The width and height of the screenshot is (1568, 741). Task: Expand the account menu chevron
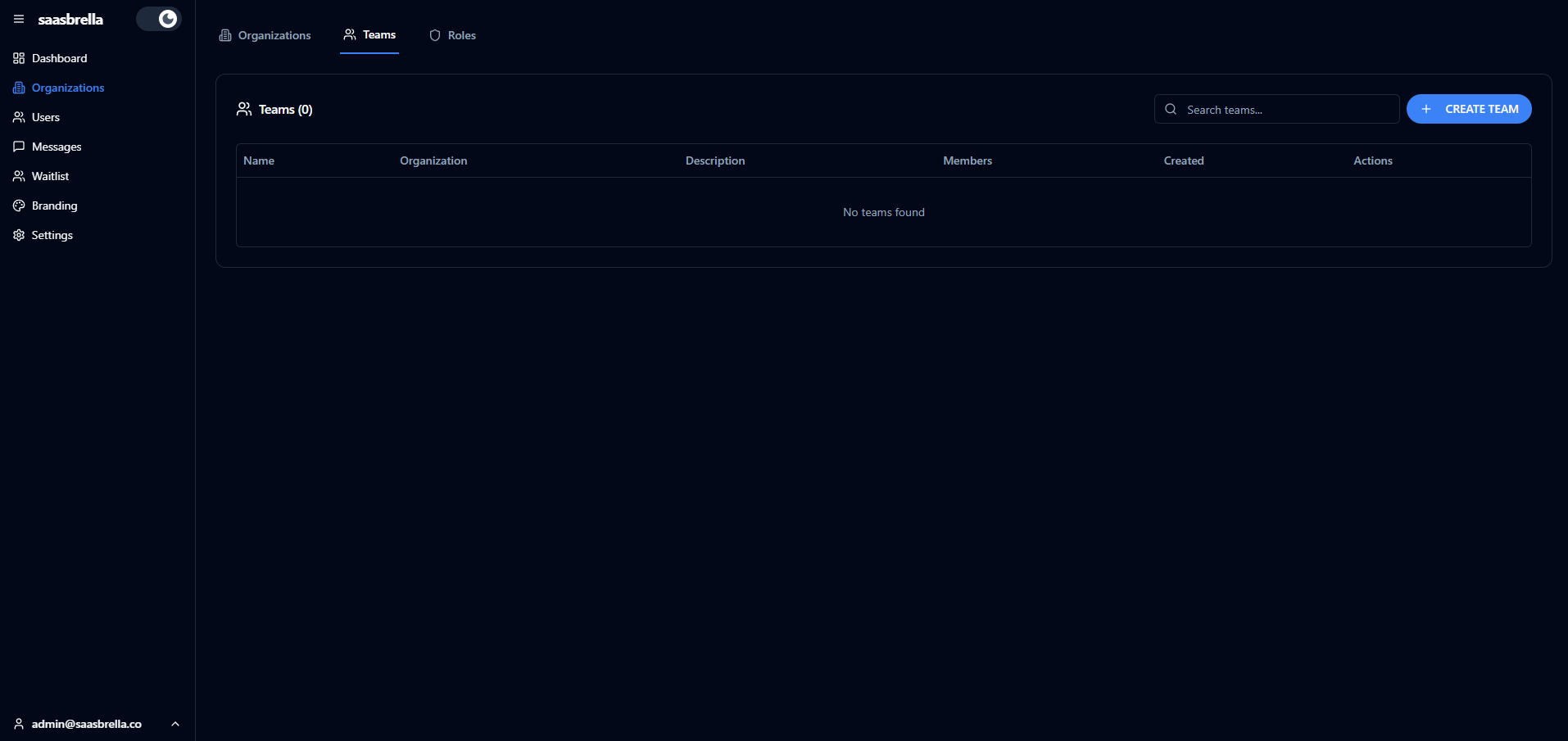click(x=175, y=724)
